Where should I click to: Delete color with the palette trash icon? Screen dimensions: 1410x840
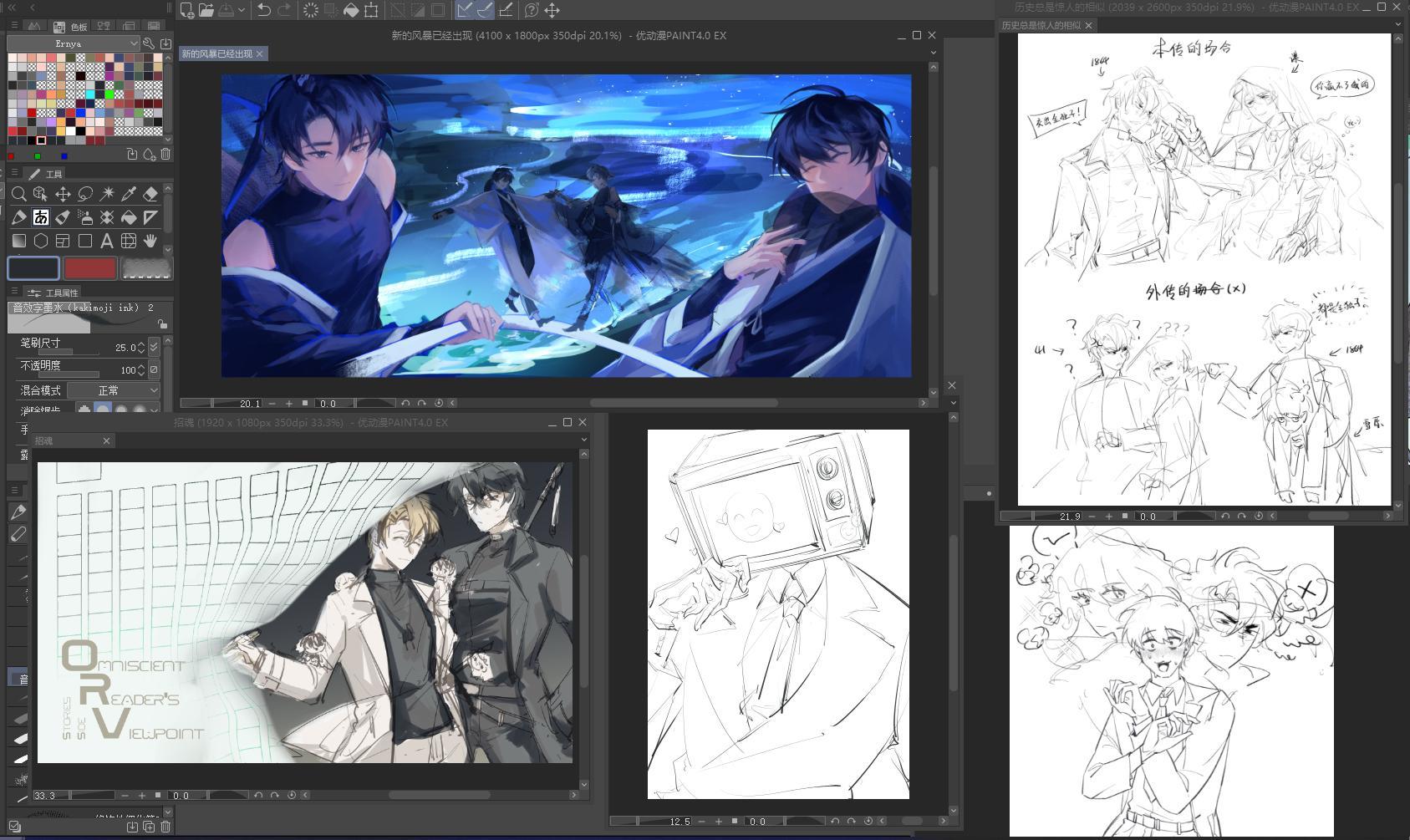click(x=165, y=155)
